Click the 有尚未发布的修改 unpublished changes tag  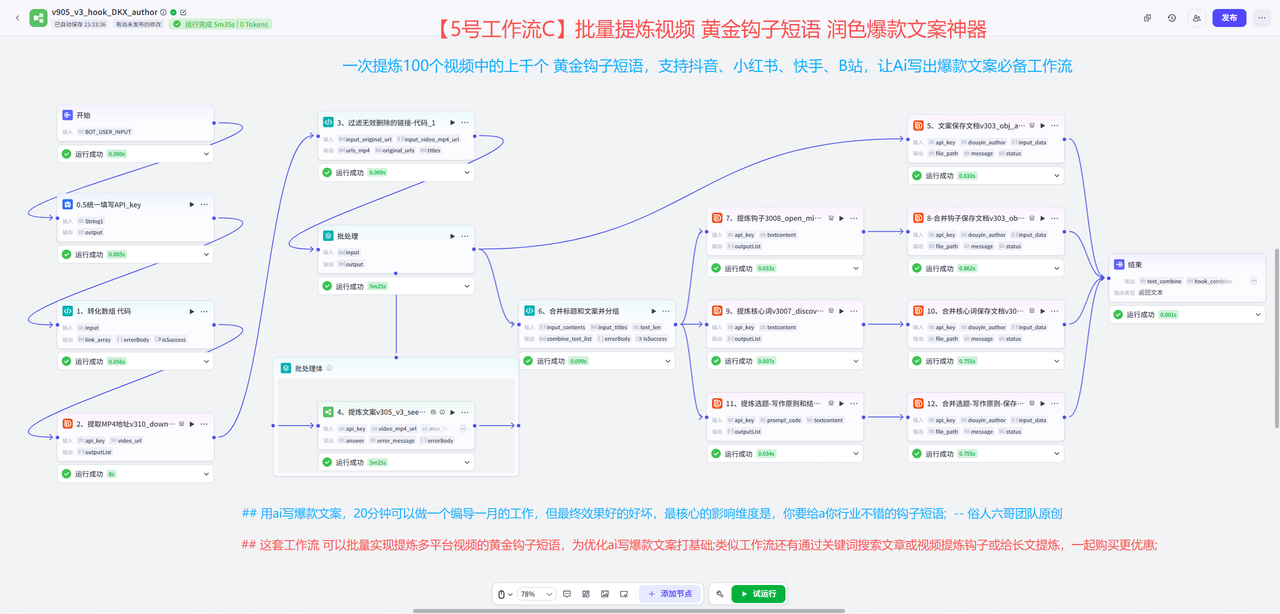(140, 23)
